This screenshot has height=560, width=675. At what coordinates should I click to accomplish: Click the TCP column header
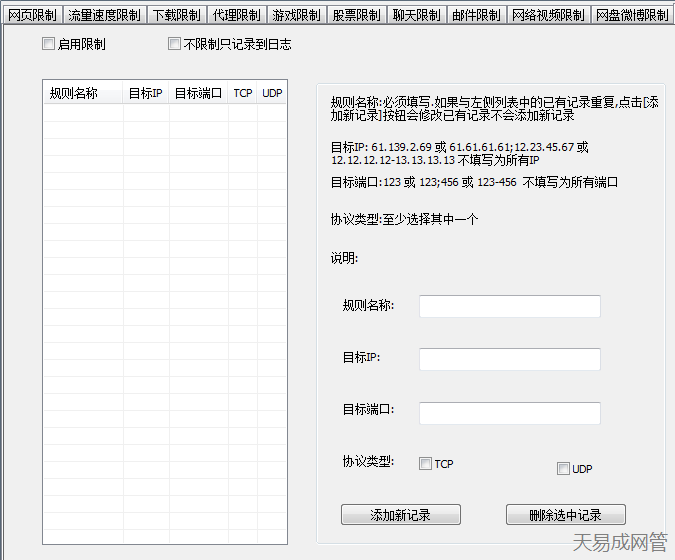pyautogui.click(x=242, y=93)
